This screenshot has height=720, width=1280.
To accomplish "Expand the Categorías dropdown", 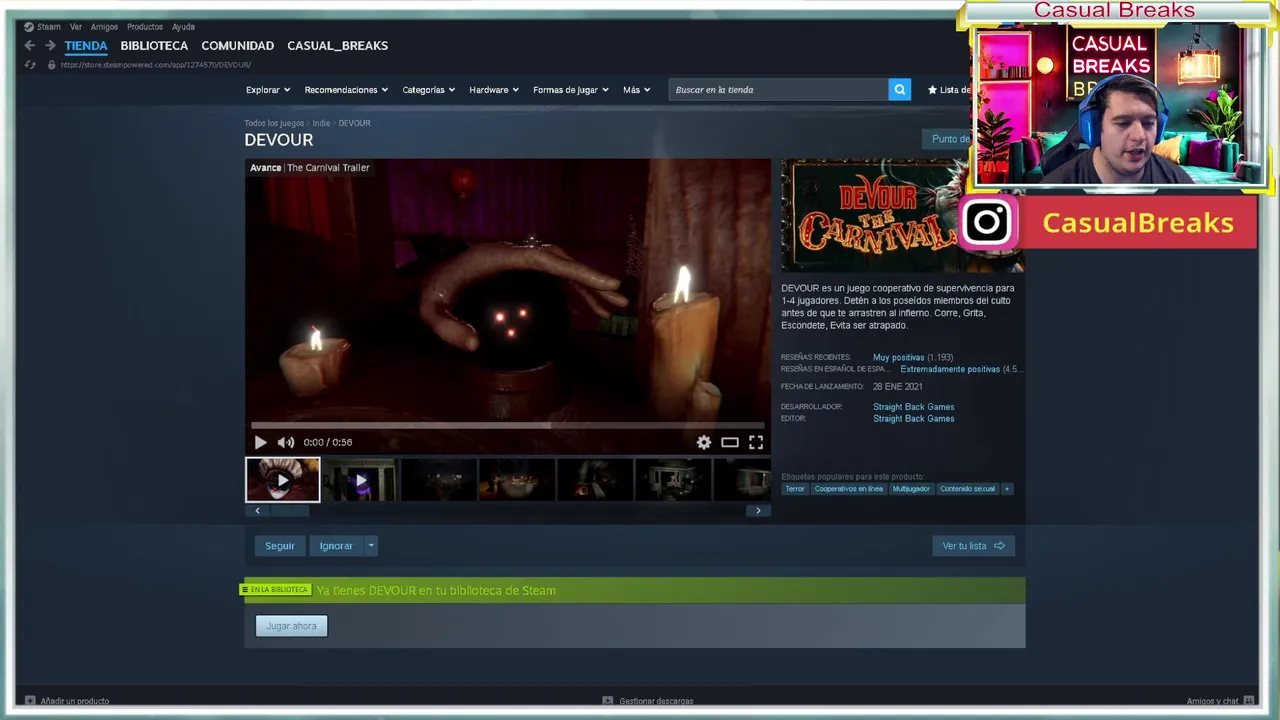I will 428,90.
